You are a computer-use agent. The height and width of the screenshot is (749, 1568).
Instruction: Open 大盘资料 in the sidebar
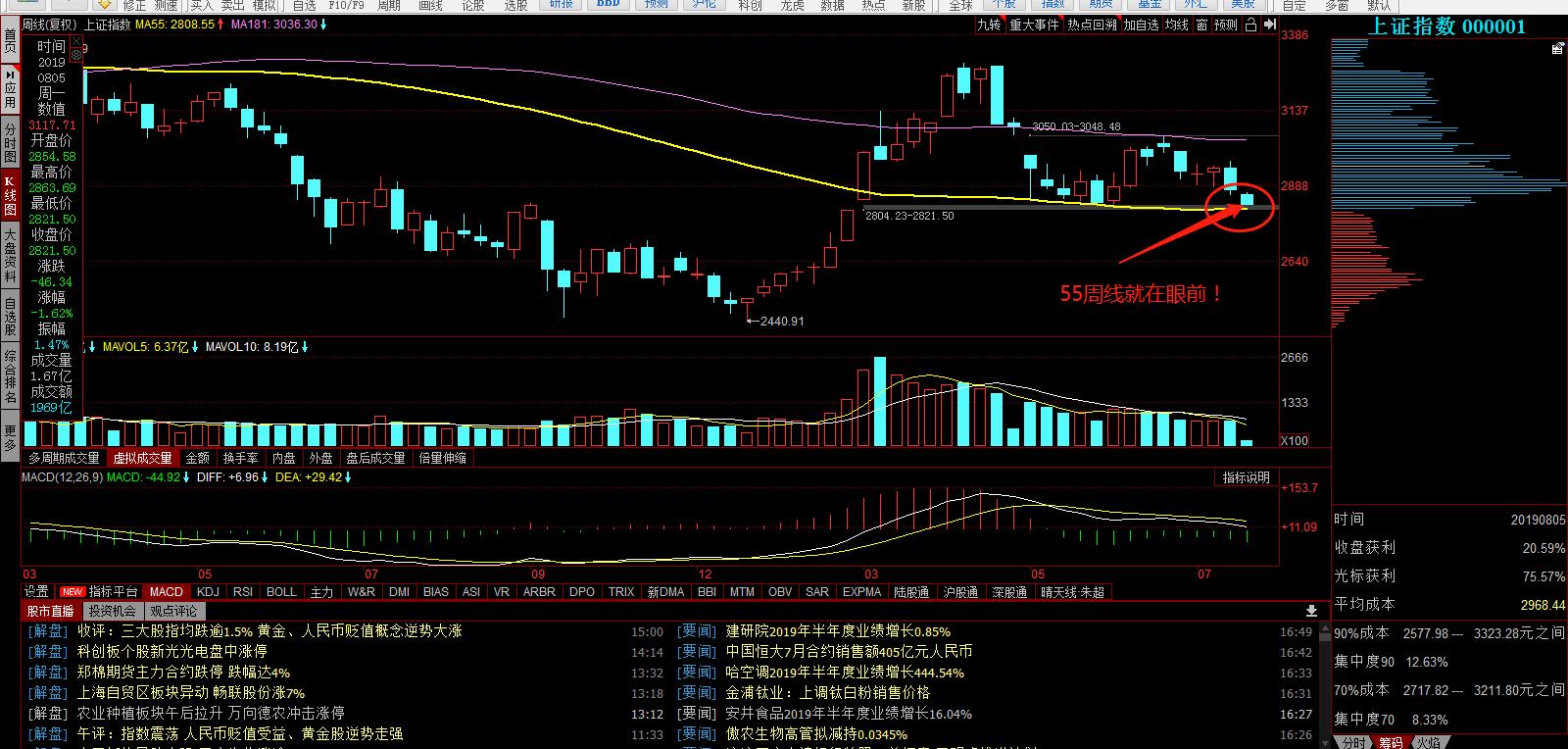pos(10,255)
